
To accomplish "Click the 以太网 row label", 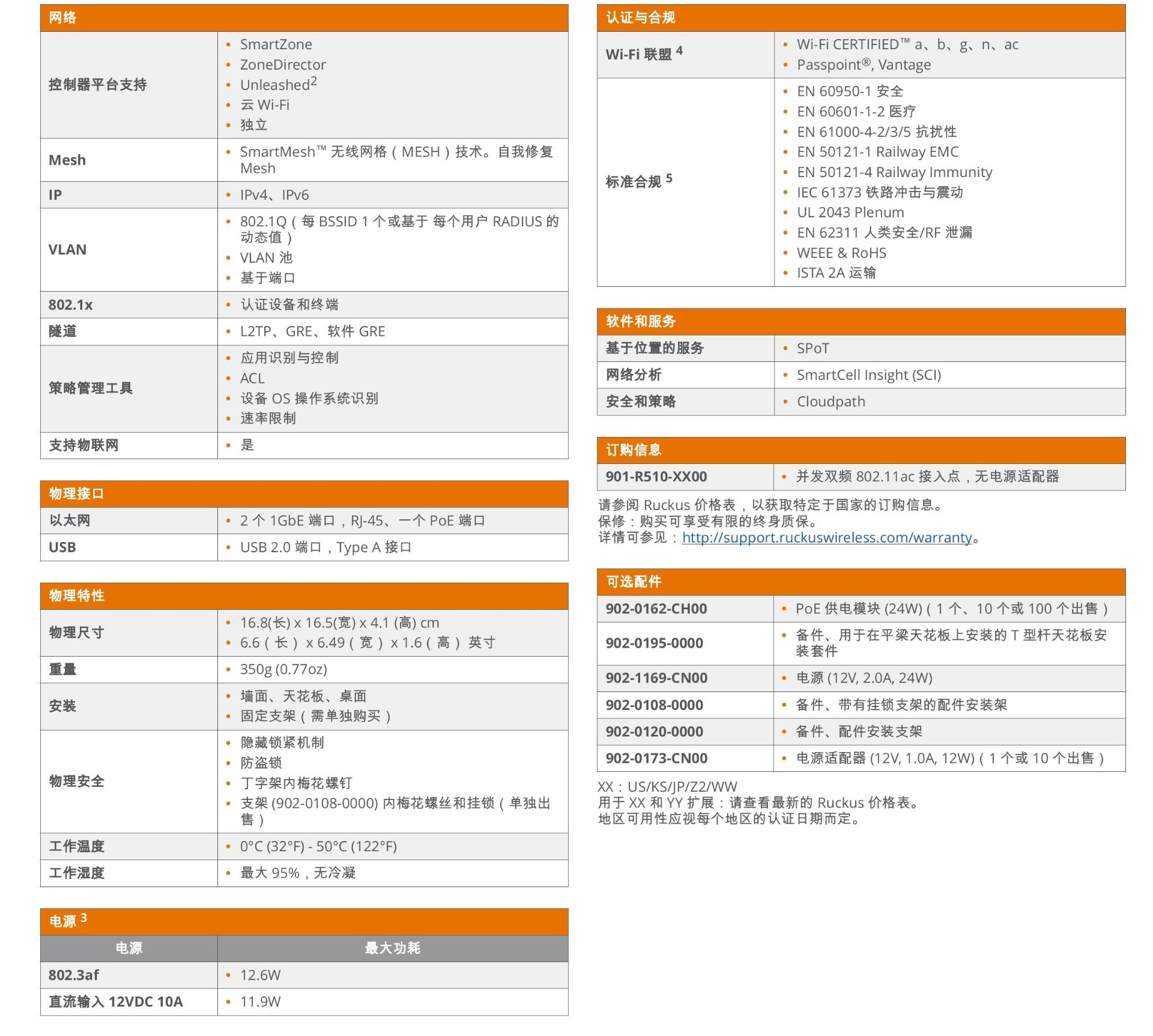I will (70, 520).
